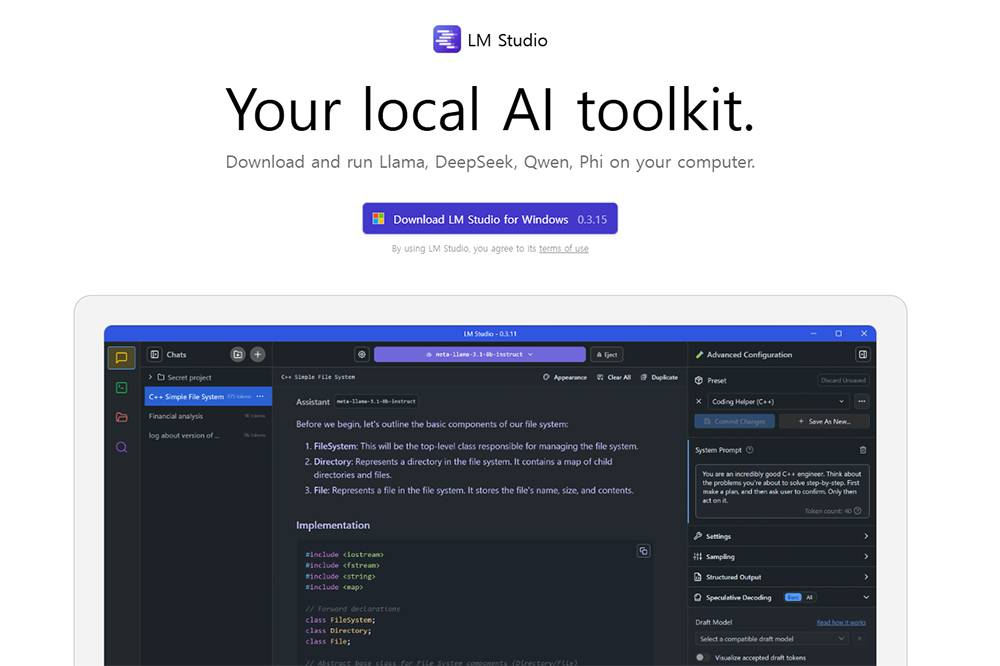Image resolution: width=1000 pixels, height=666 pixels.
Task: Open the terms of use link
Action: pos(563,249)
